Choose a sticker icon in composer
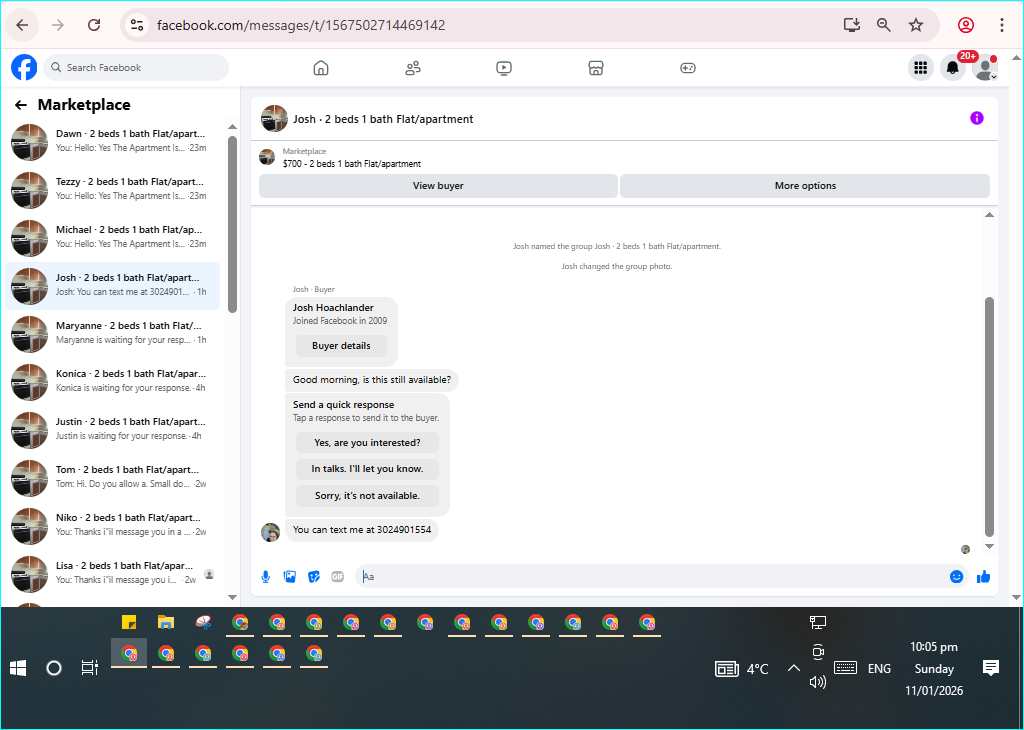Image resolution: width=1024 pixels, height=730 pixels. point(314,577)
